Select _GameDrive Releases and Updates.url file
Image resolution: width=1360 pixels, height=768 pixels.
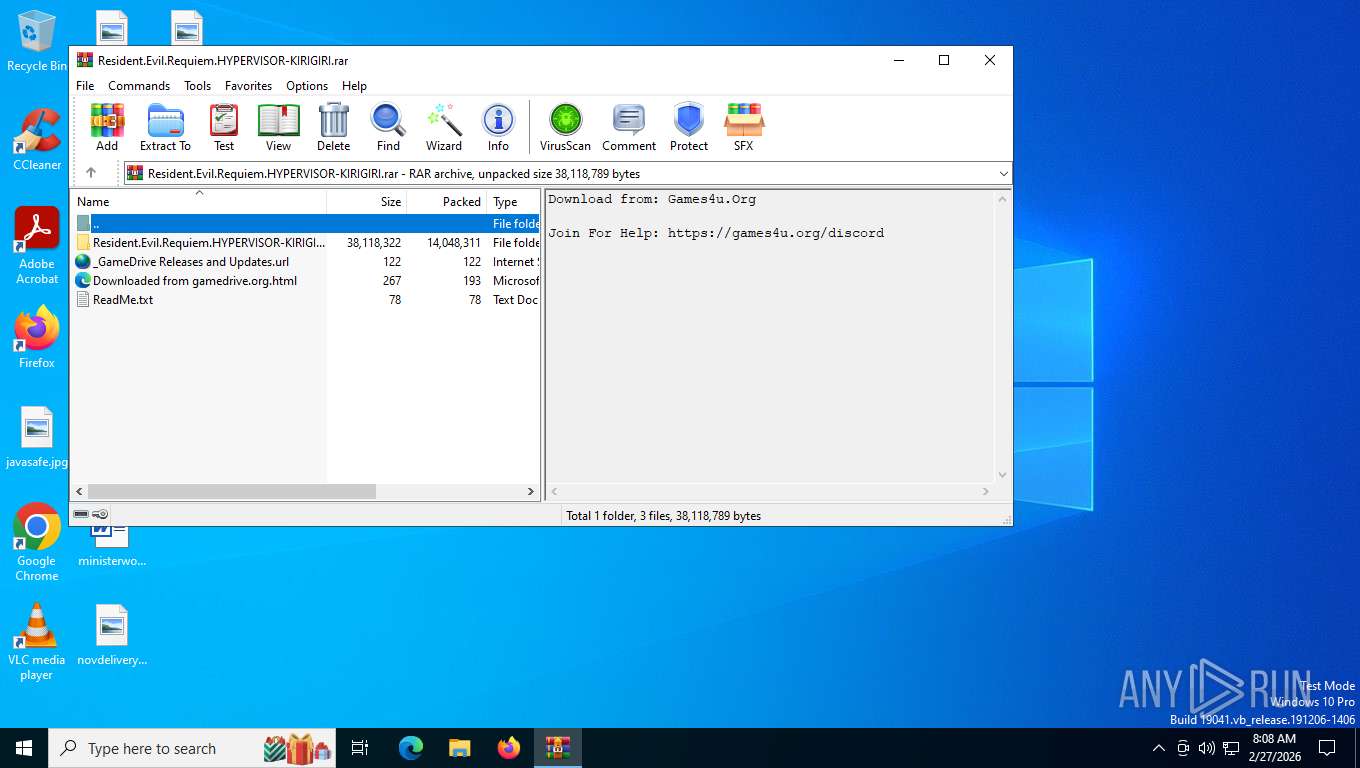point(306,262)
